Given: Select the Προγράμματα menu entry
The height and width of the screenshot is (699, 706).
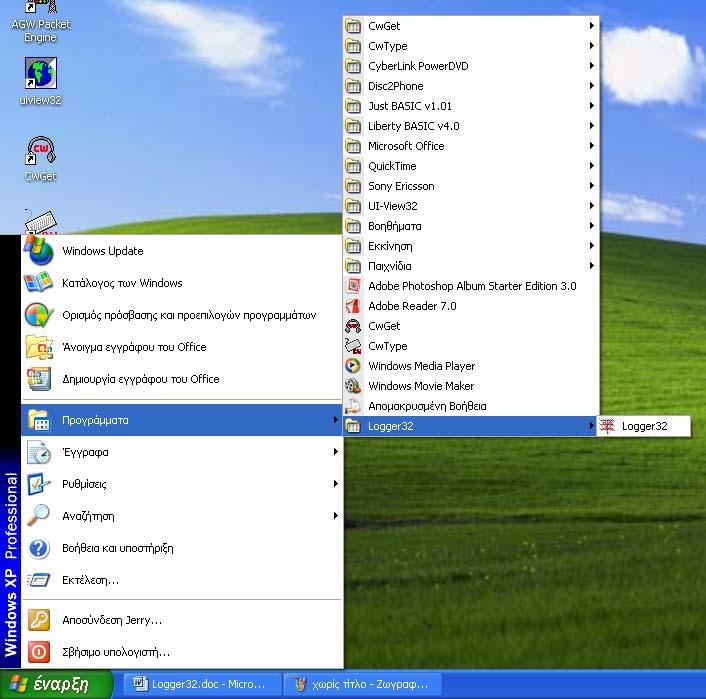Looking at the screenshot, I should 182,420.
